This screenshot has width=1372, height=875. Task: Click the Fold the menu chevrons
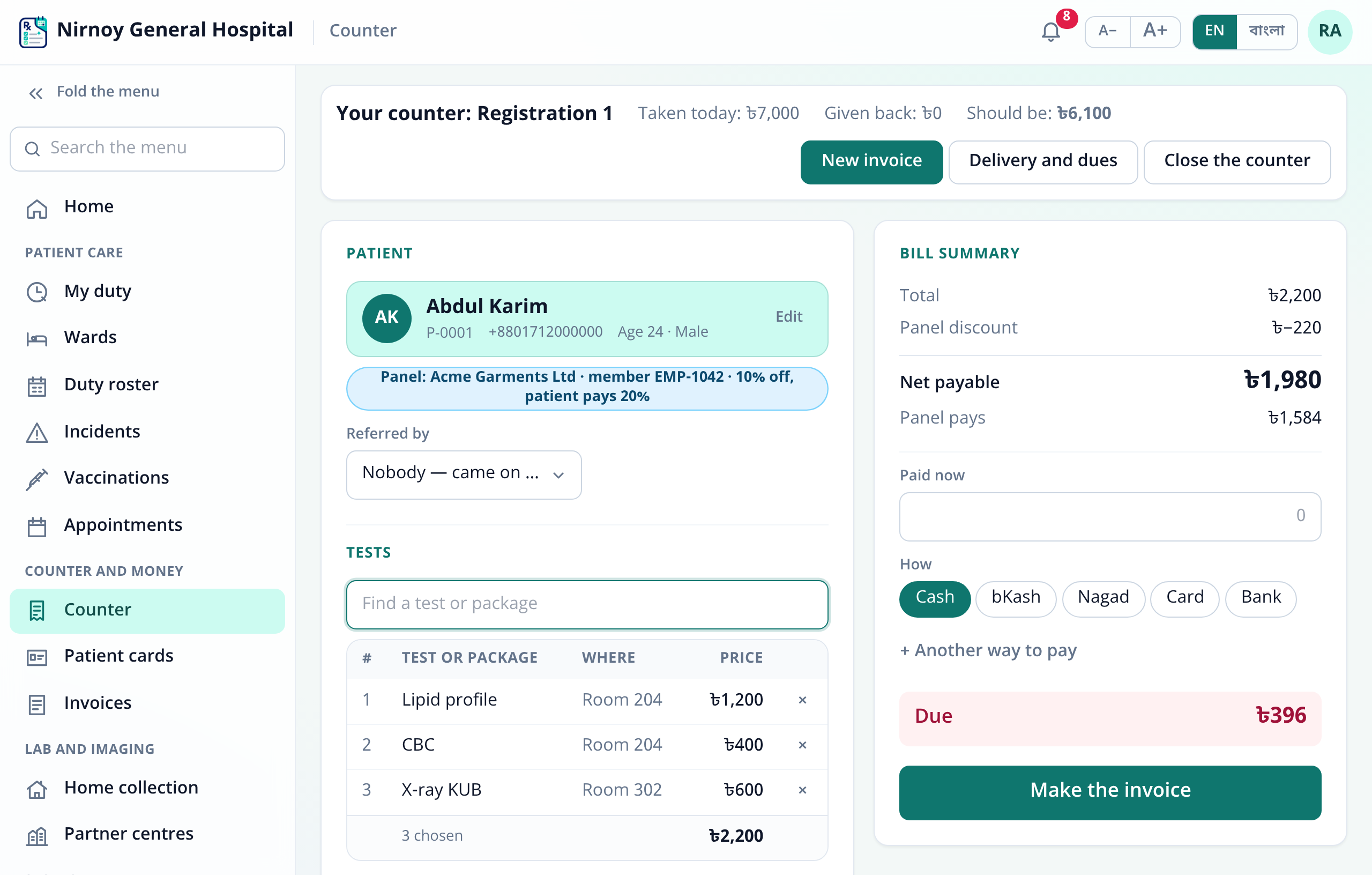pyautogui.click(x=36, y=93)
